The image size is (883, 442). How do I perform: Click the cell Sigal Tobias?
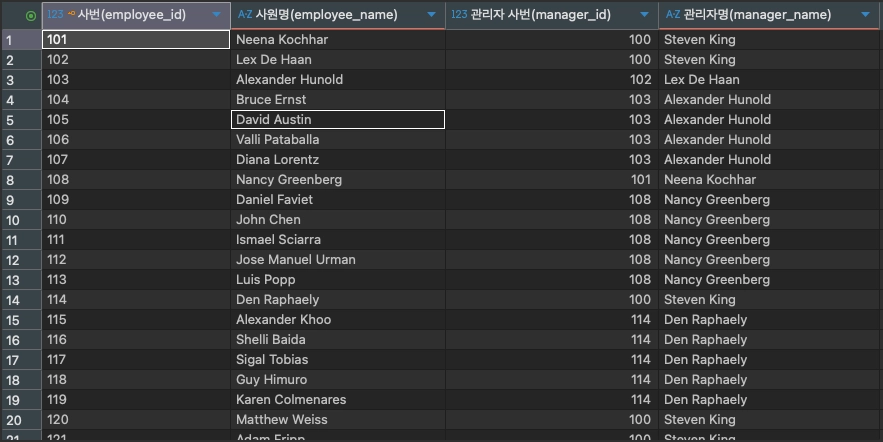point(338,359)
